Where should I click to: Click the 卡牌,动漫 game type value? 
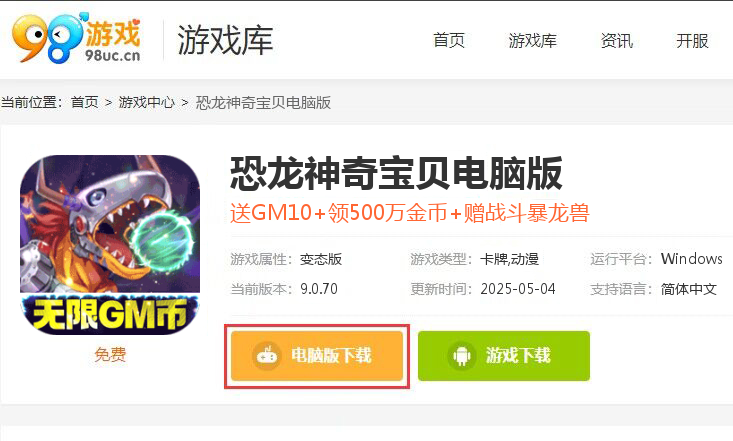[x=510, y=259]
